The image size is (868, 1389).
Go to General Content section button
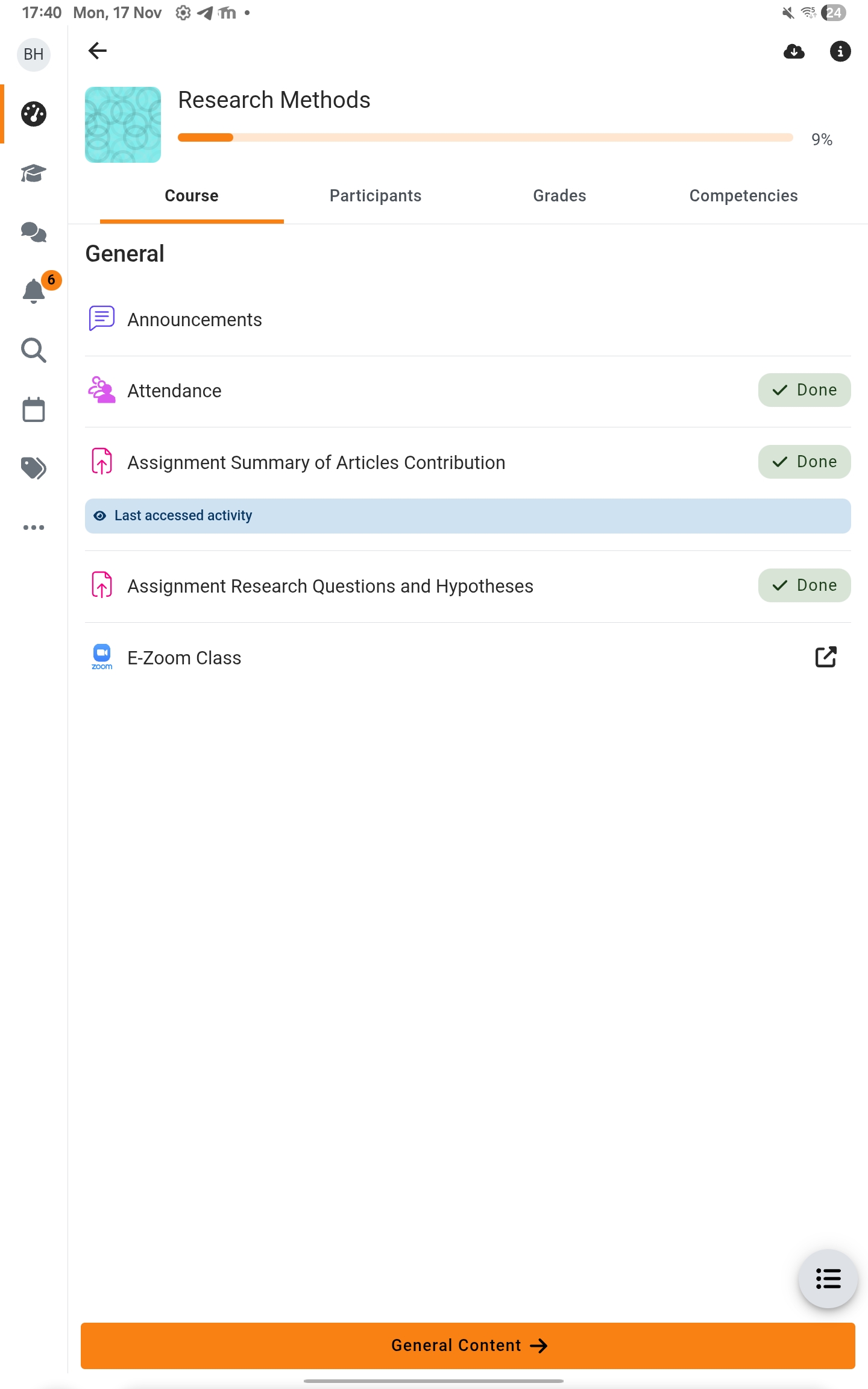point(468,1346)
